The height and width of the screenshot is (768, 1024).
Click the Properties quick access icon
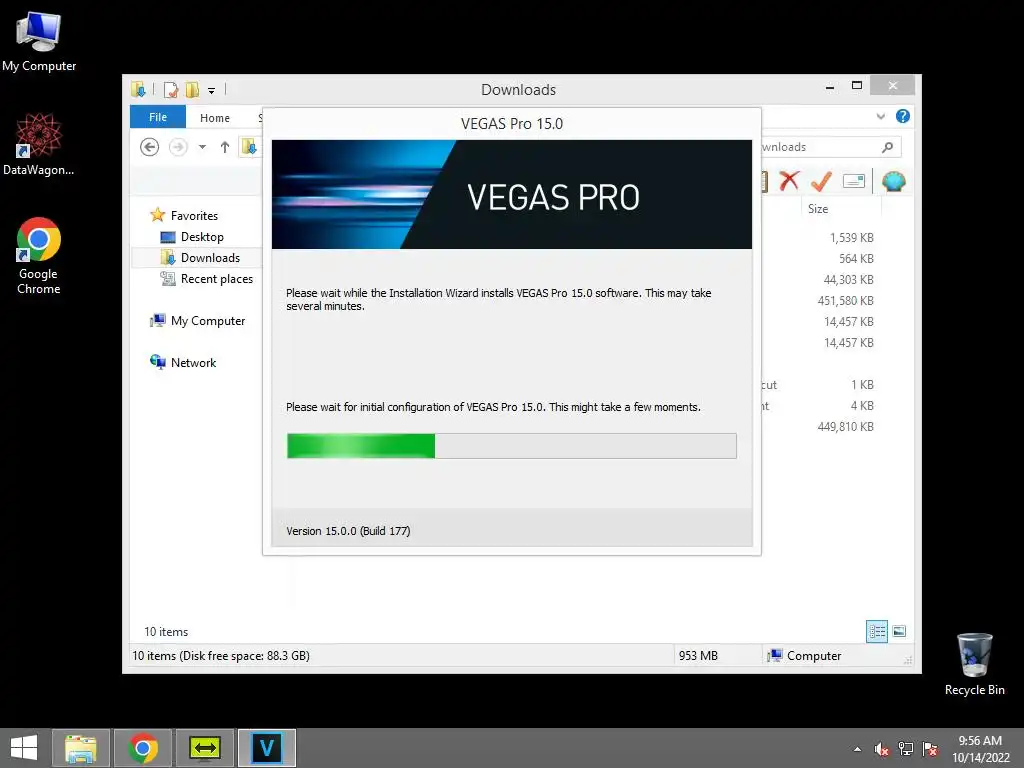point(170,89)
